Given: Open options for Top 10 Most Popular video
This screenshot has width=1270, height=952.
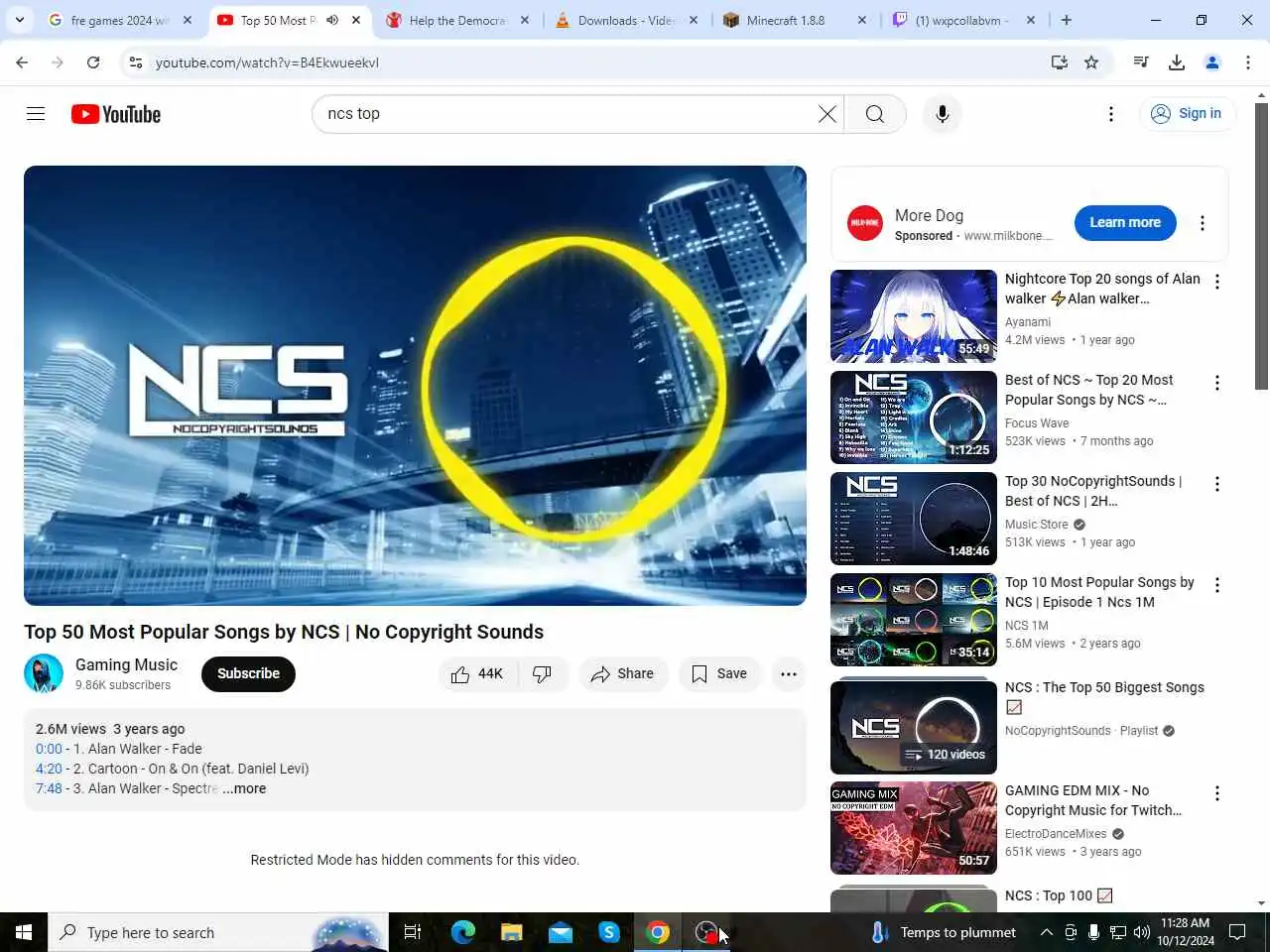Looking at the screenshot, I should [1217, 585].
